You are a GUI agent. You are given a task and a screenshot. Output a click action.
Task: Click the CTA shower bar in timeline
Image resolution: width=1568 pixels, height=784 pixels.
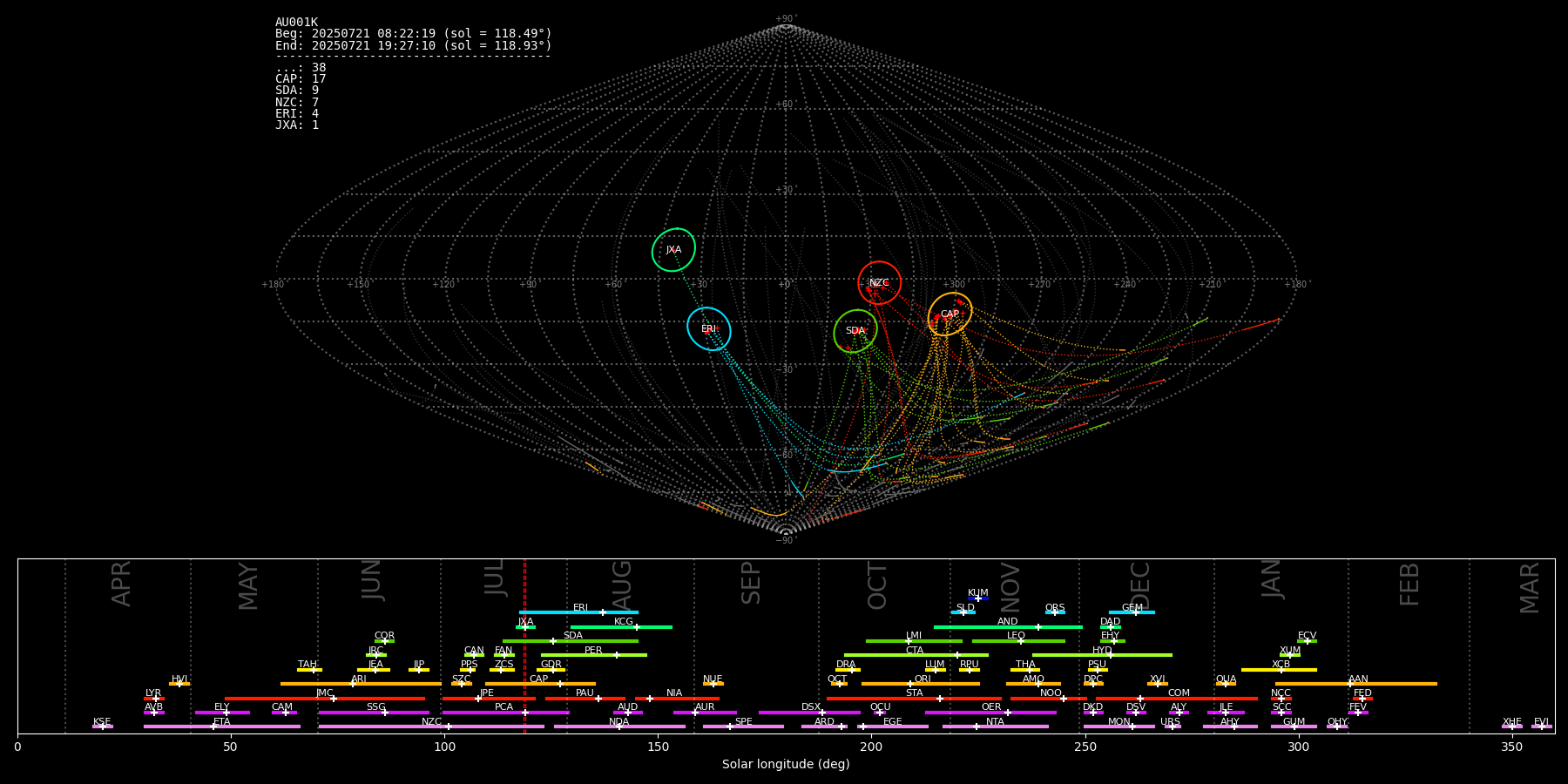(916, 655)
